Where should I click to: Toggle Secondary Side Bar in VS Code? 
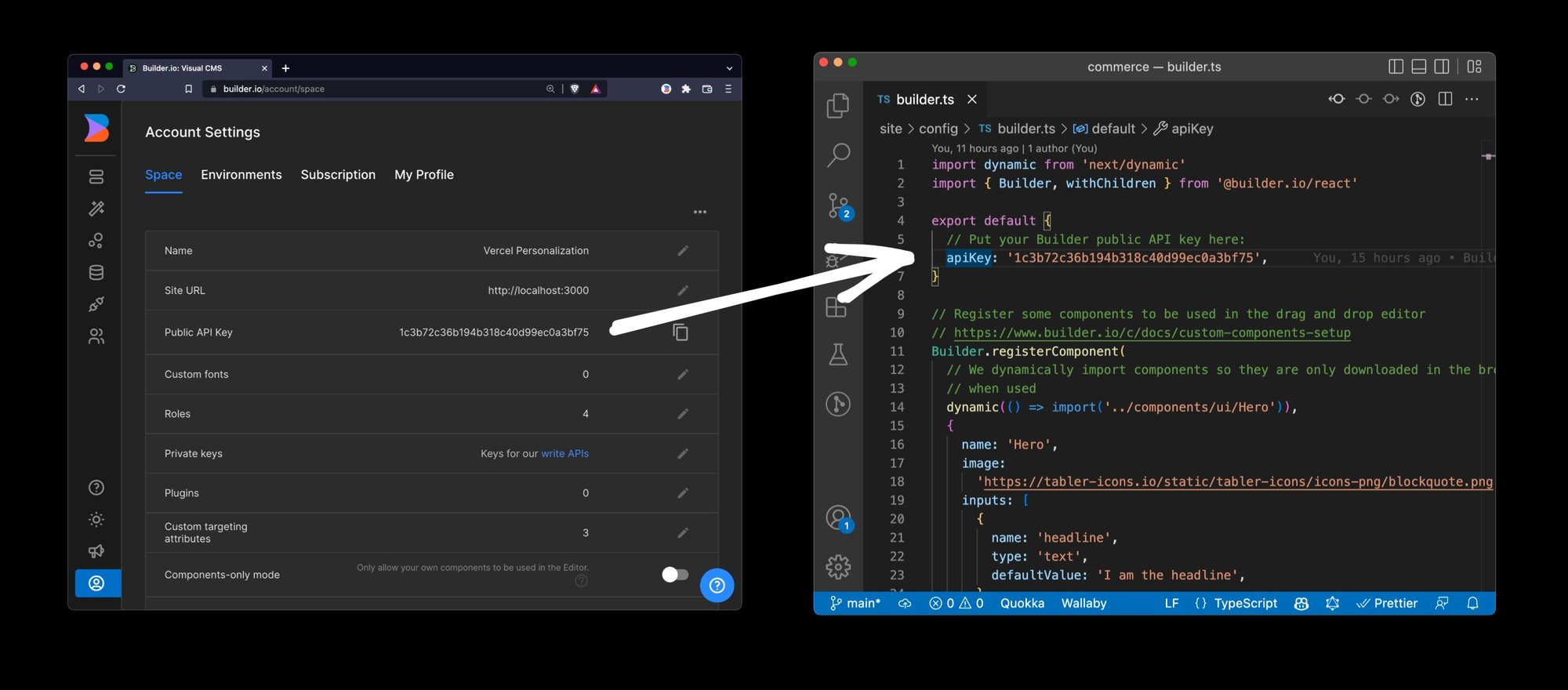1441,67
